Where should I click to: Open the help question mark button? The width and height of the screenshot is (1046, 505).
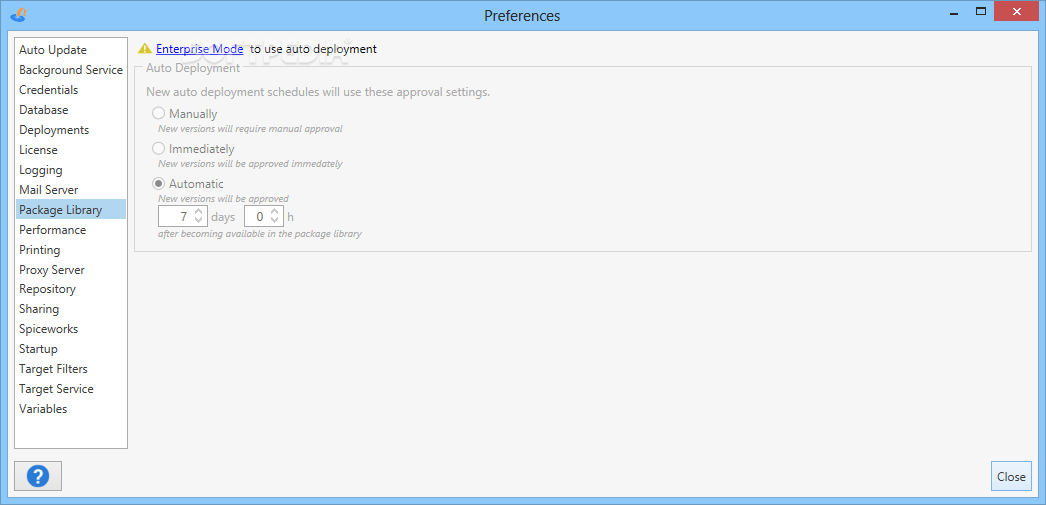pos(38,476)
